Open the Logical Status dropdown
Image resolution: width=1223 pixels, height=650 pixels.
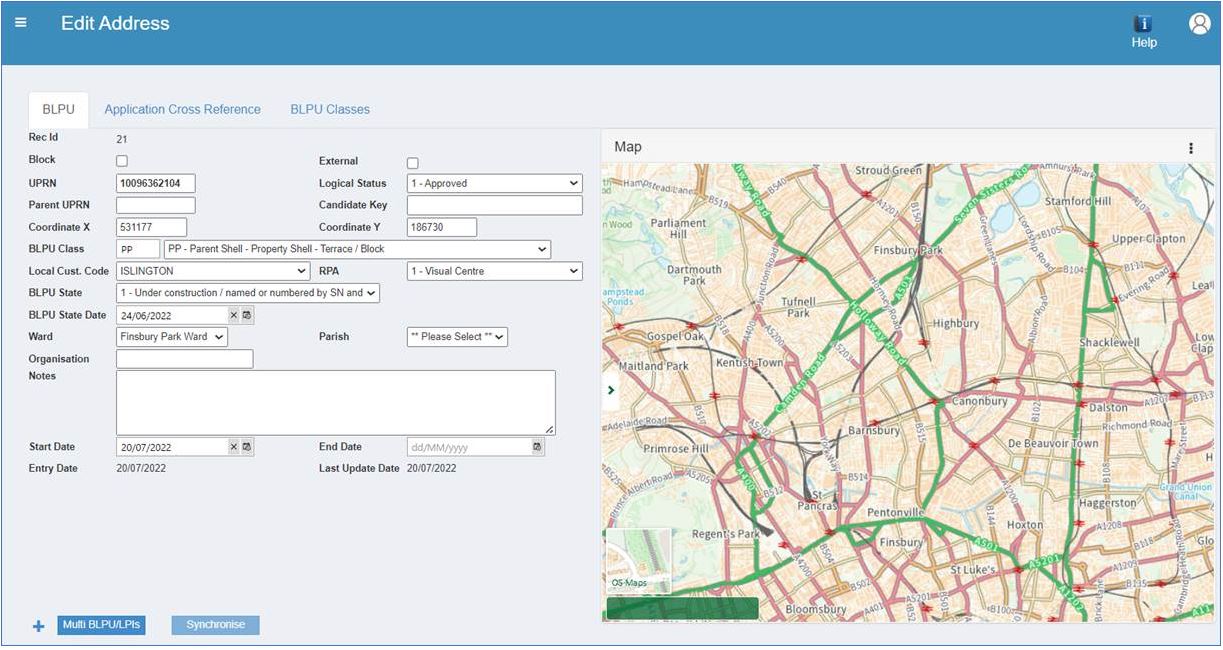(x=495, y=183)
